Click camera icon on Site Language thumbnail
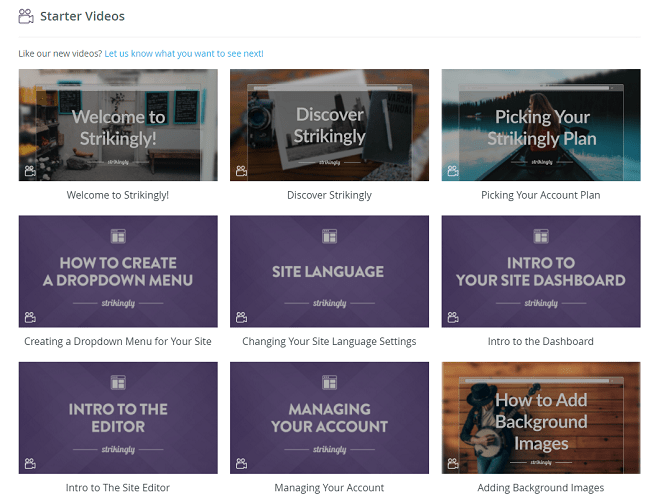Image resolution: width=663 pixels, height=500 pixels. [x=241, y=317]
